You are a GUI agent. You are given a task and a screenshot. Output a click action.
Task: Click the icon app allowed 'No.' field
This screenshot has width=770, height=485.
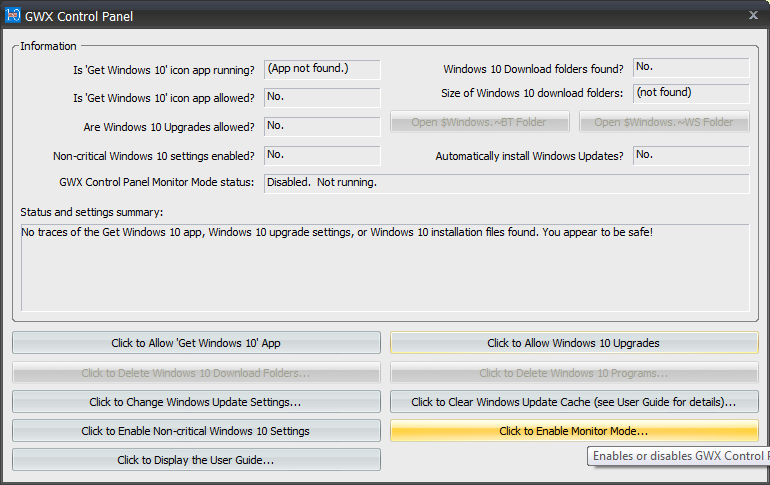[322, 97]
